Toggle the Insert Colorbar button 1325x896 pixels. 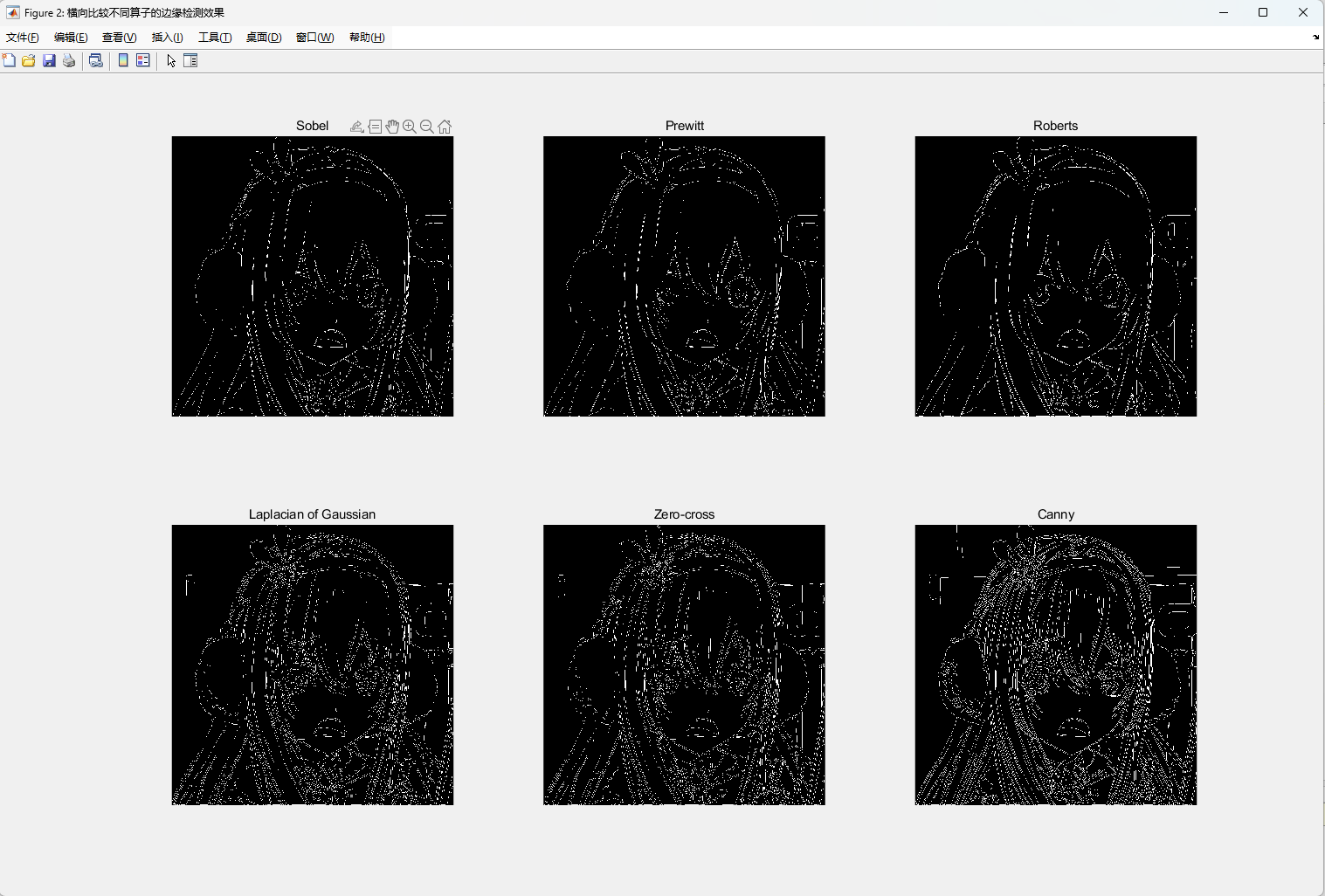tap(123, 60)
